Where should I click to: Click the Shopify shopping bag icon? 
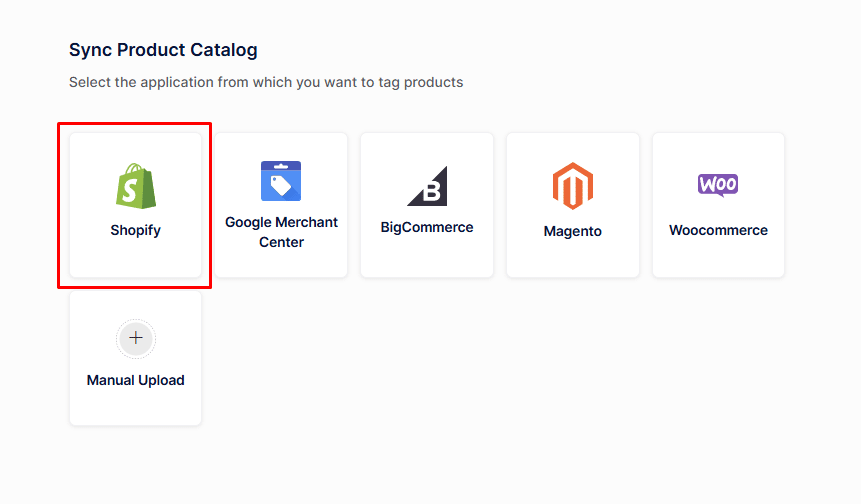135,186
